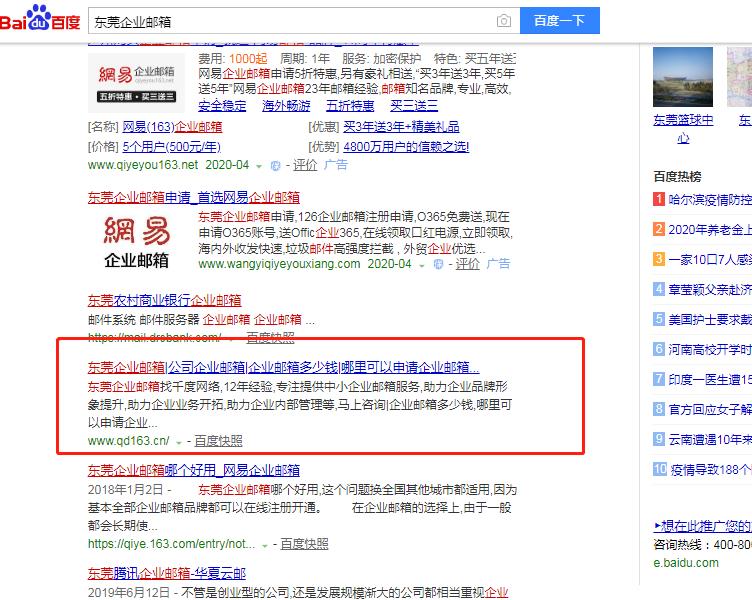
Task: Expand dropdown arrow beside www.qd163.cn
Action: pyautogui.click(x=179, y=442)
